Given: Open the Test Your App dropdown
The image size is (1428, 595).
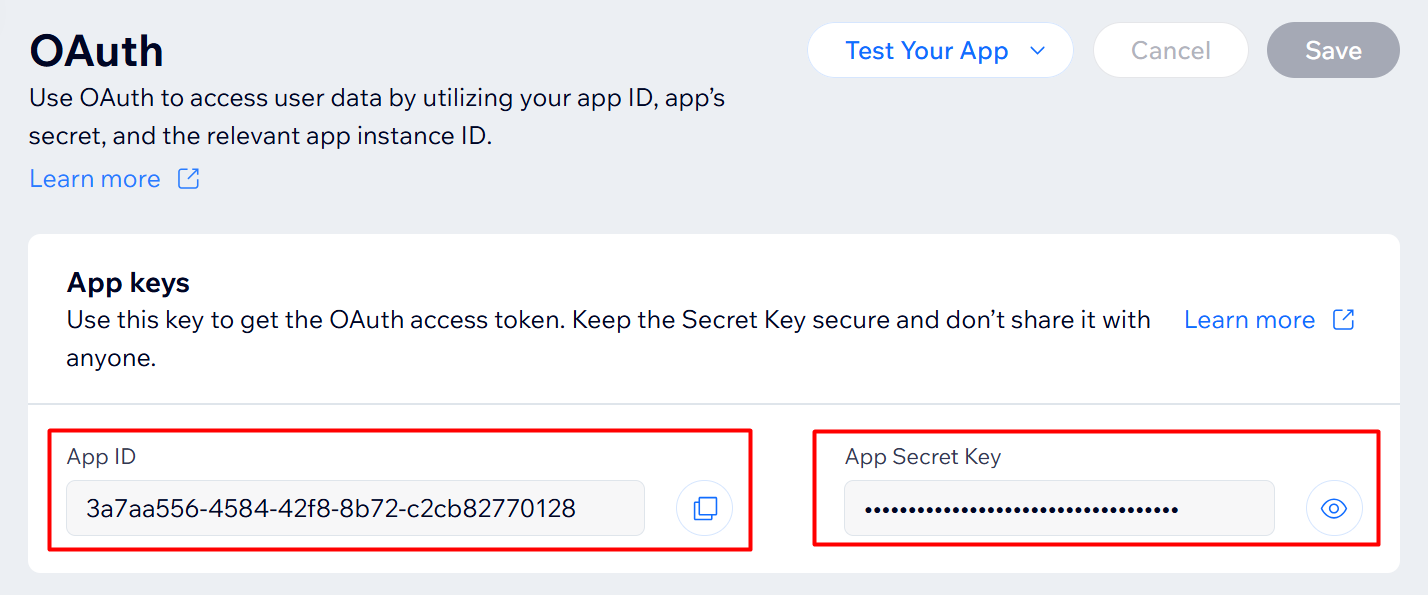Looking at the screenshot, I should point(926,51).
